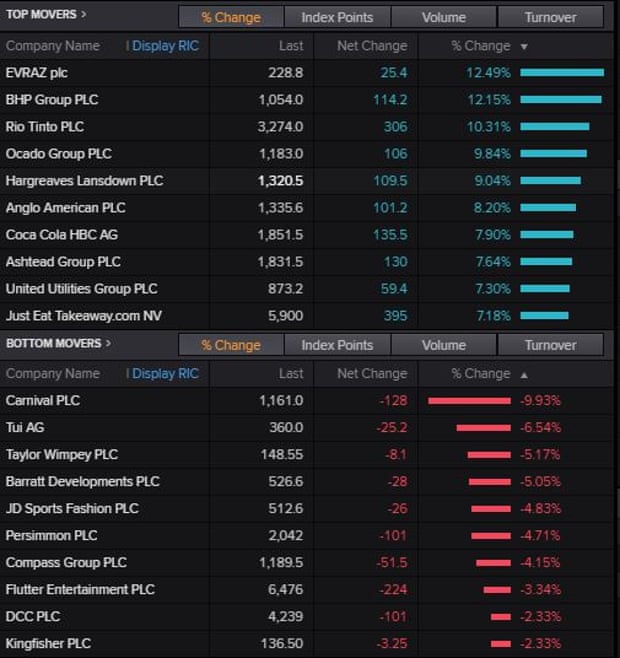Open Rio Tinto PLC company name

45,126
